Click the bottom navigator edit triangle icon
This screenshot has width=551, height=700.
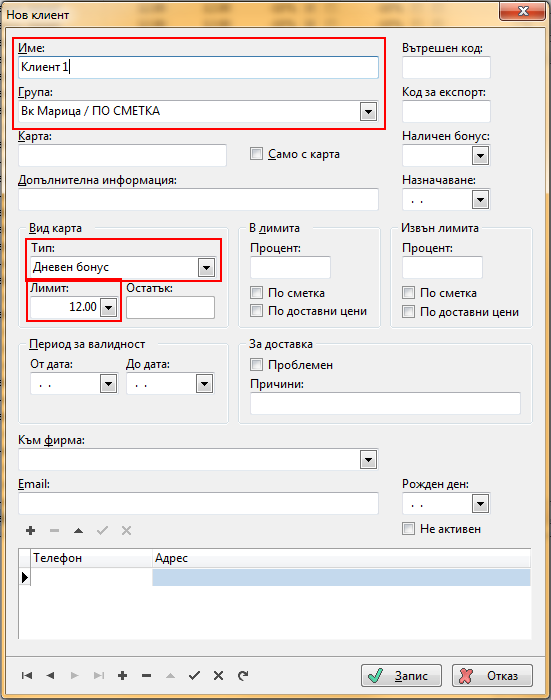click(x=170, y=675)
